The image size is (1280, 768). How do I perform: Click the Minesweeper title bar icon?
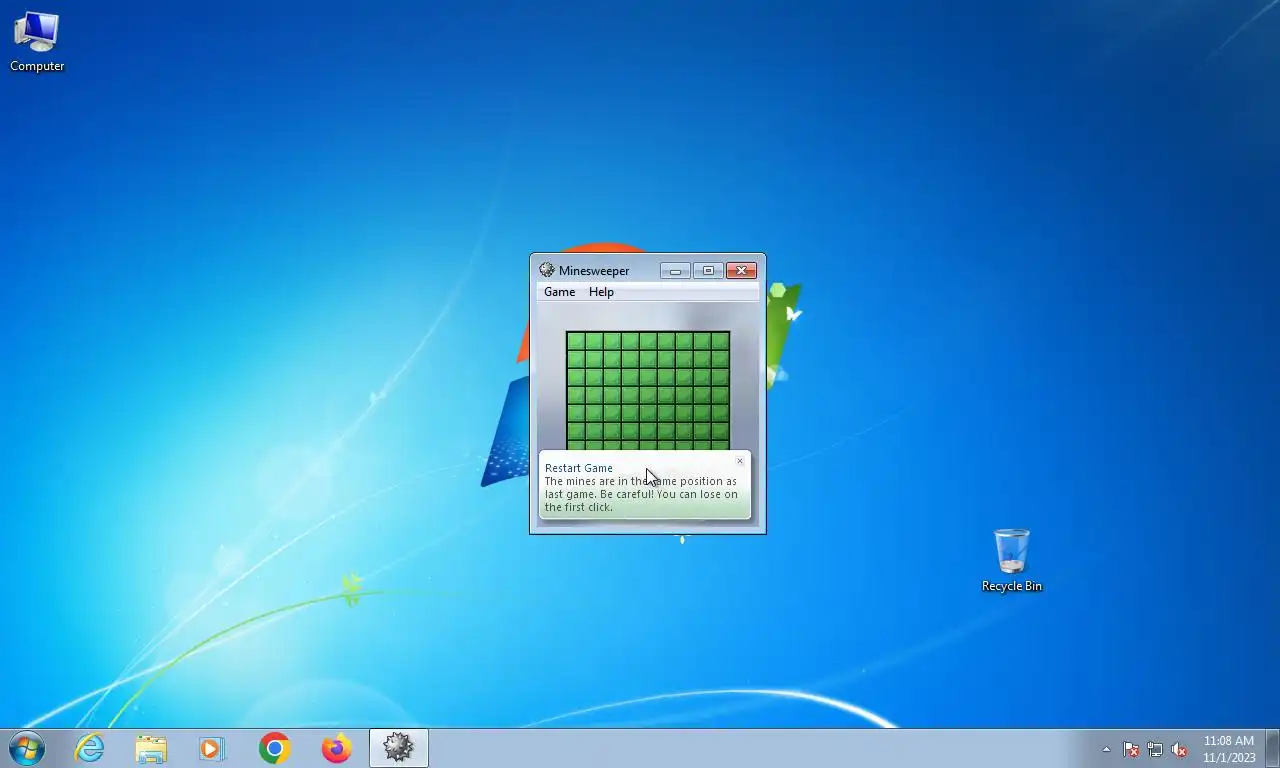546,270
